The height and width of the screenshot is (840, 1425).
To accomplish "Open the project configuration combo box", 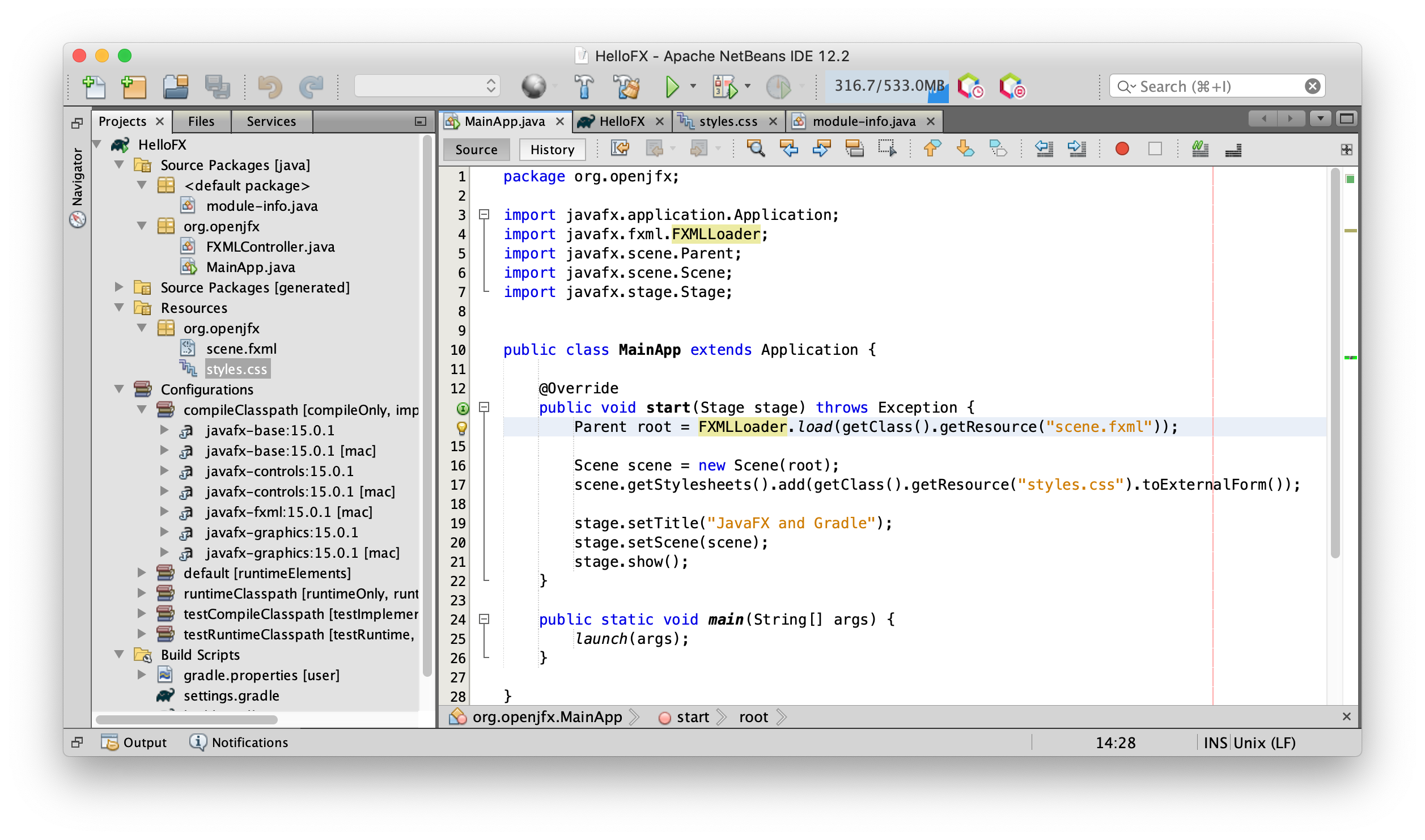I will tap(427, 86).
